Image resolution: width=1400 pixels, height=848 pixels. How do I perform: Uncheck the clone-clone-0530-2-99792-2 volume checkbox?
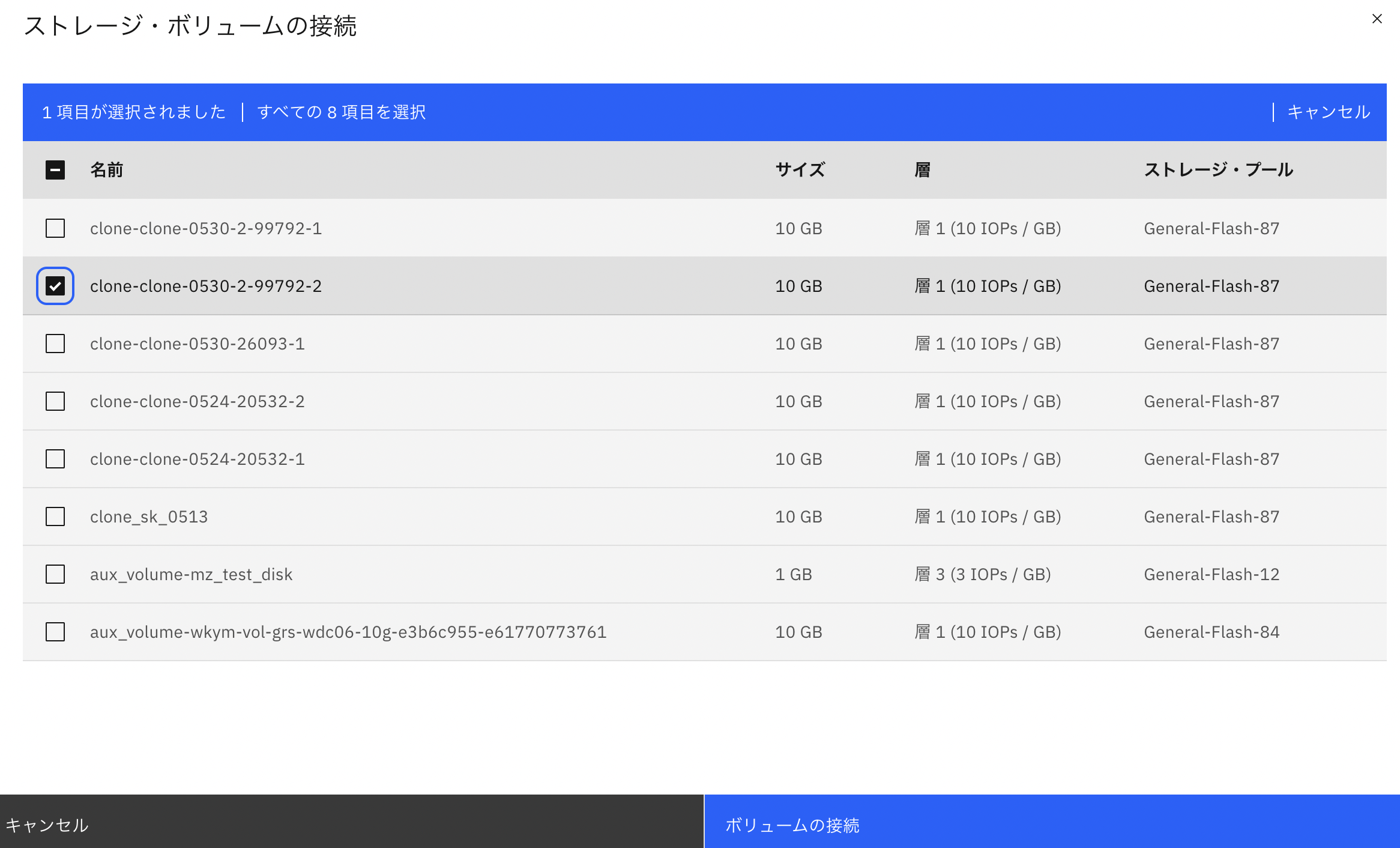click(x=55, y=286)
